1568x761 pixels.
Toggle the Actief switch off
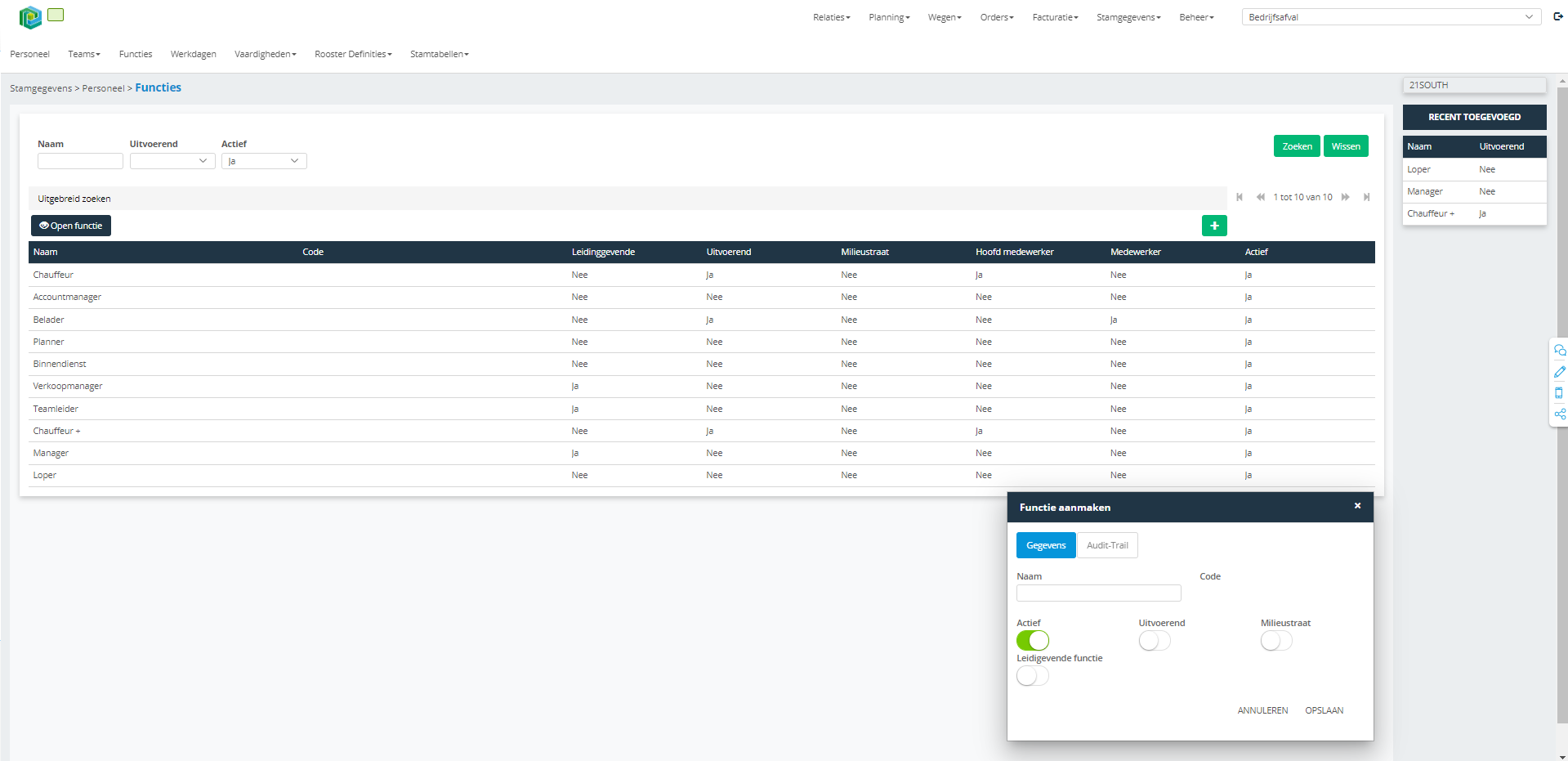(x=1033, y=640)
